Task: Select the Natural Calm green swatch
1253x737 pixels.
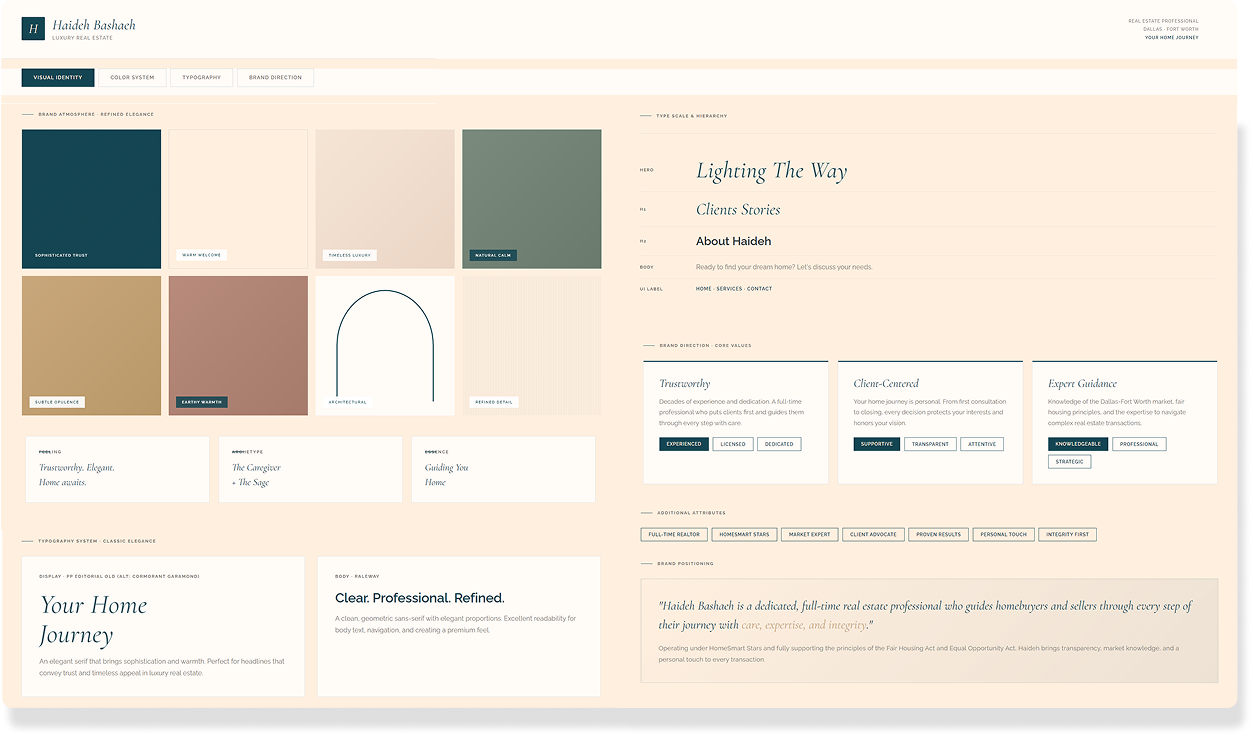Action: click(x=531, y=198)
